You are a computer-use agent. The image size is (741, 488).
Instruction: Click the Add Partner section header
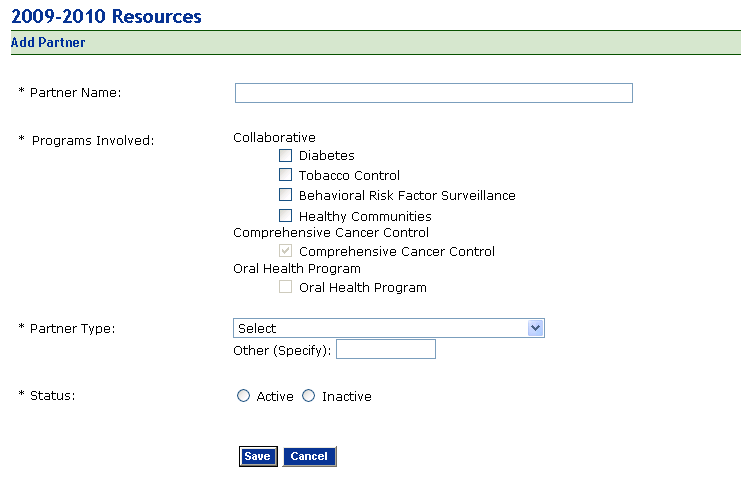point(48,42)
